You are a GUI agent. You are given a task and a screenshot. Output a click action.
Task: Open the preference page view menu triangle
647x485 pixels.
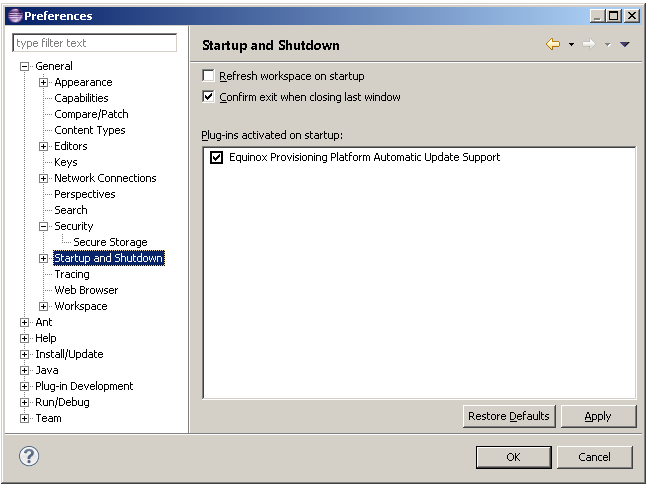point(625,44)
